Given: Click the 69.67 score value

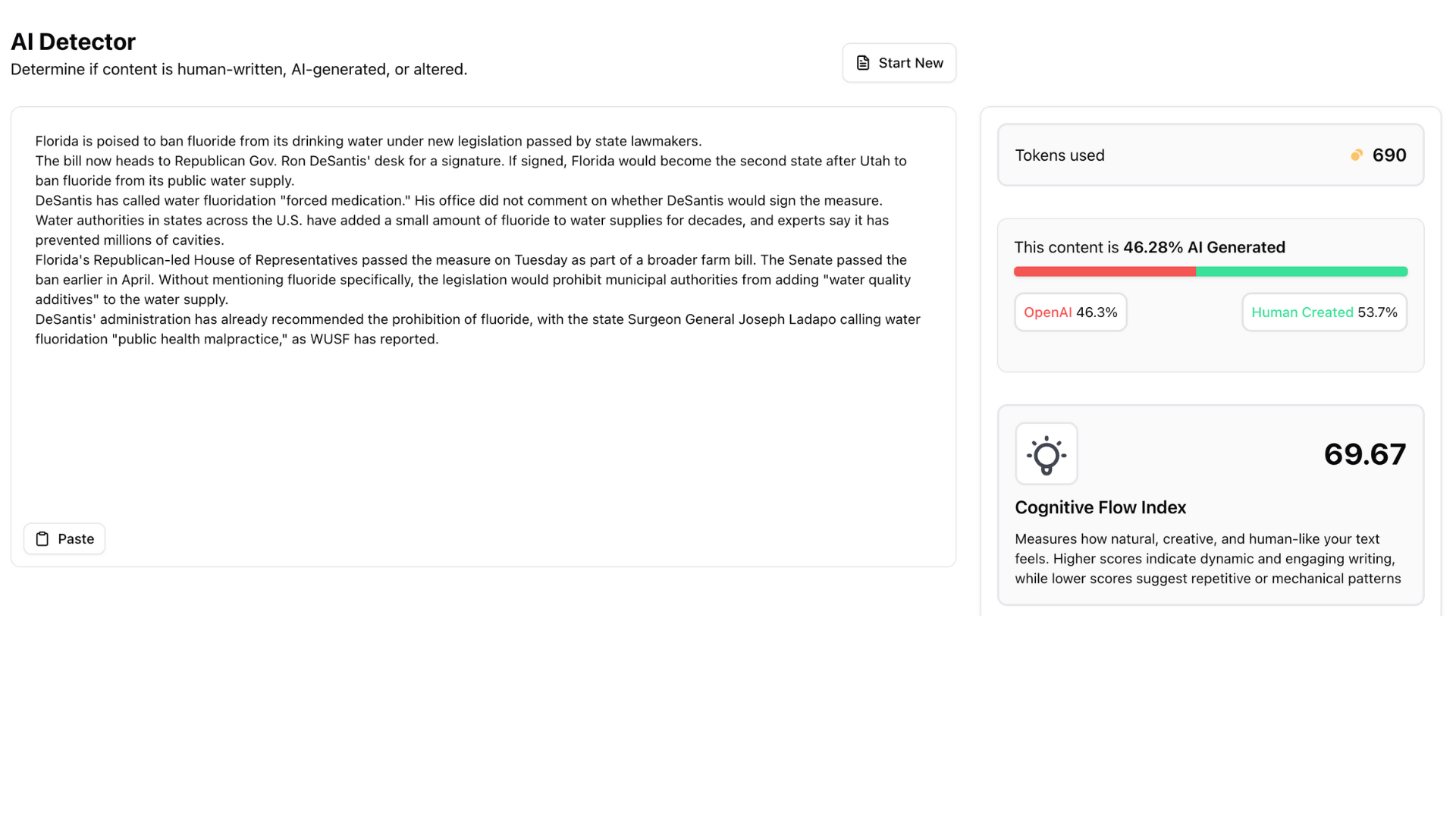Looking at the screenshot, I should click(1364, 454).
